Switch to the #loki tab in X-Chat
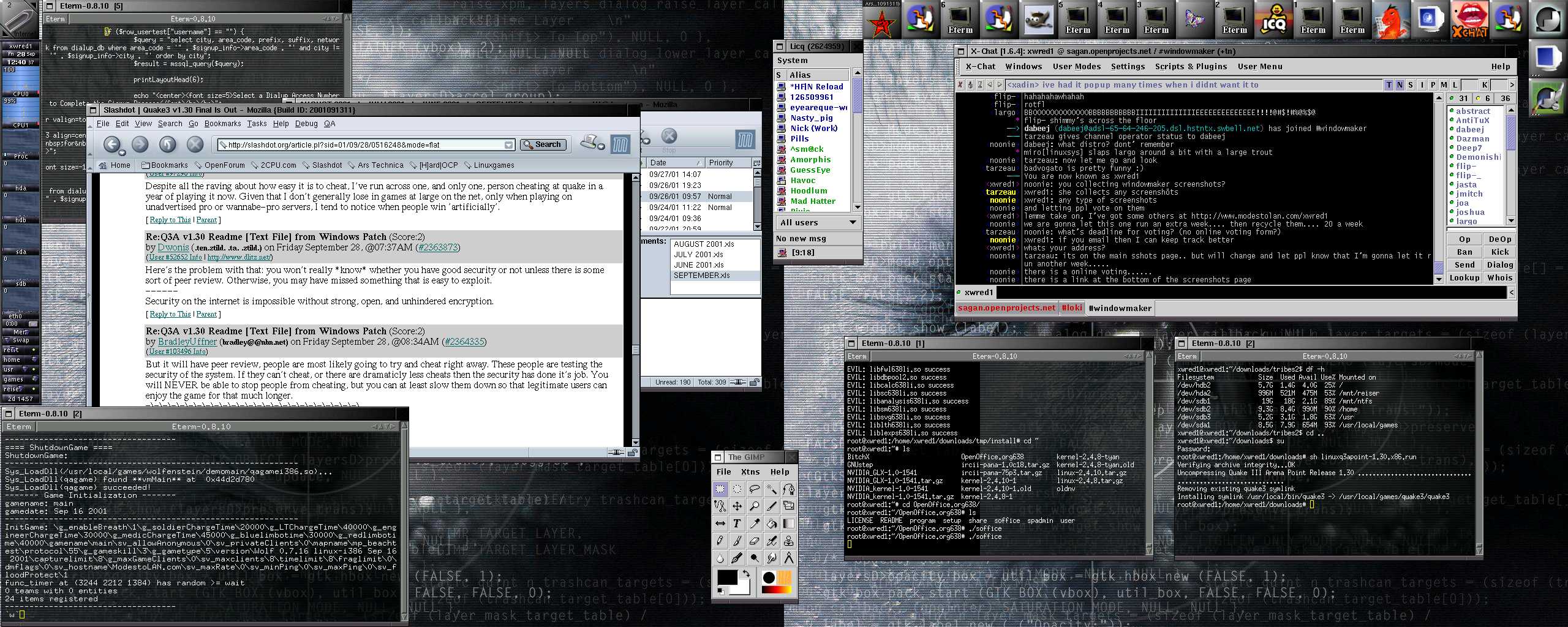1568x627 pixels. pyautogui.click(x=1072, y=308)
